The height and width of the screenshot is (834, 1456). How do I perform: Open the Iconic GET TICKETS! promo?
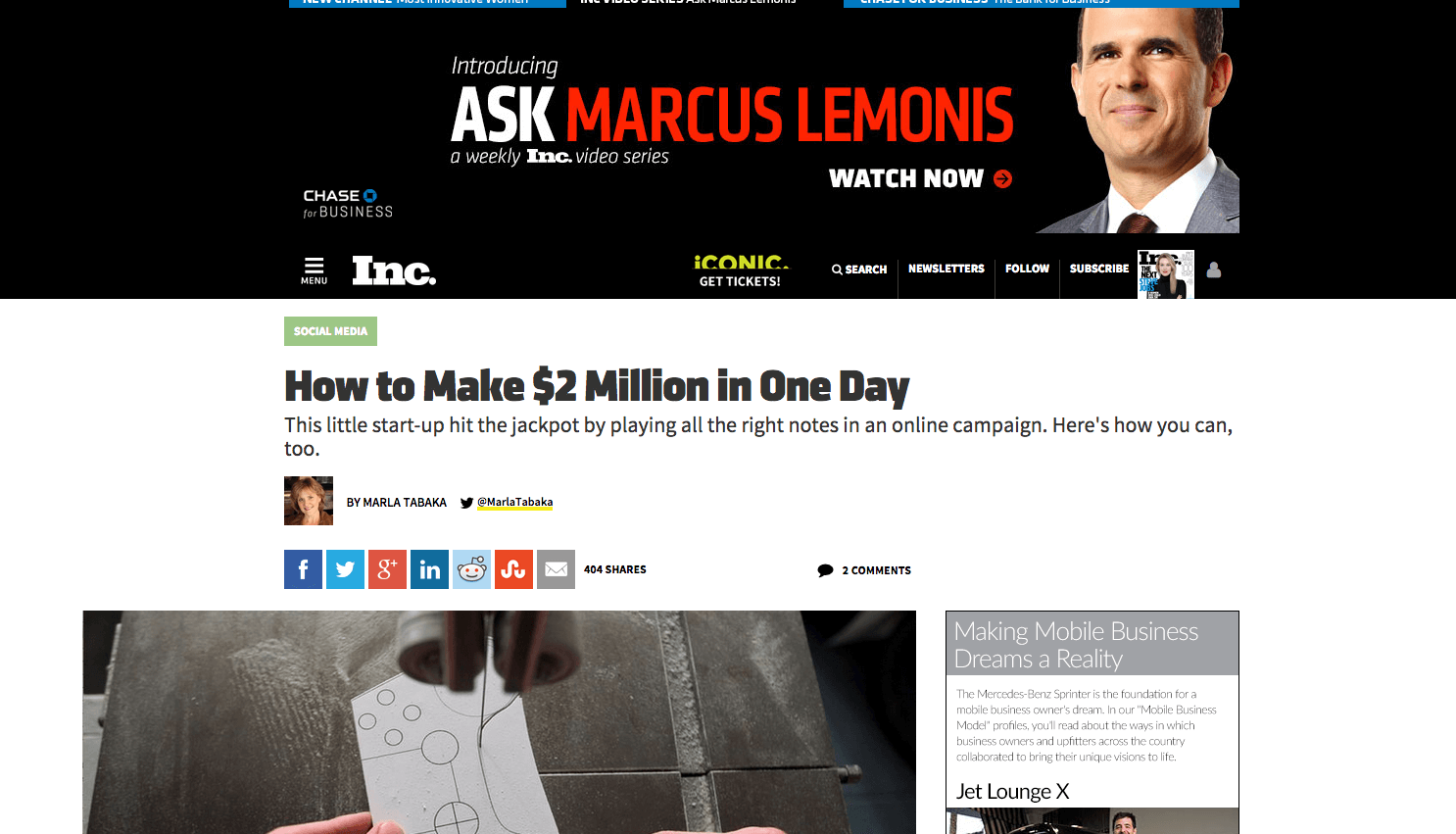coord(740,270)
